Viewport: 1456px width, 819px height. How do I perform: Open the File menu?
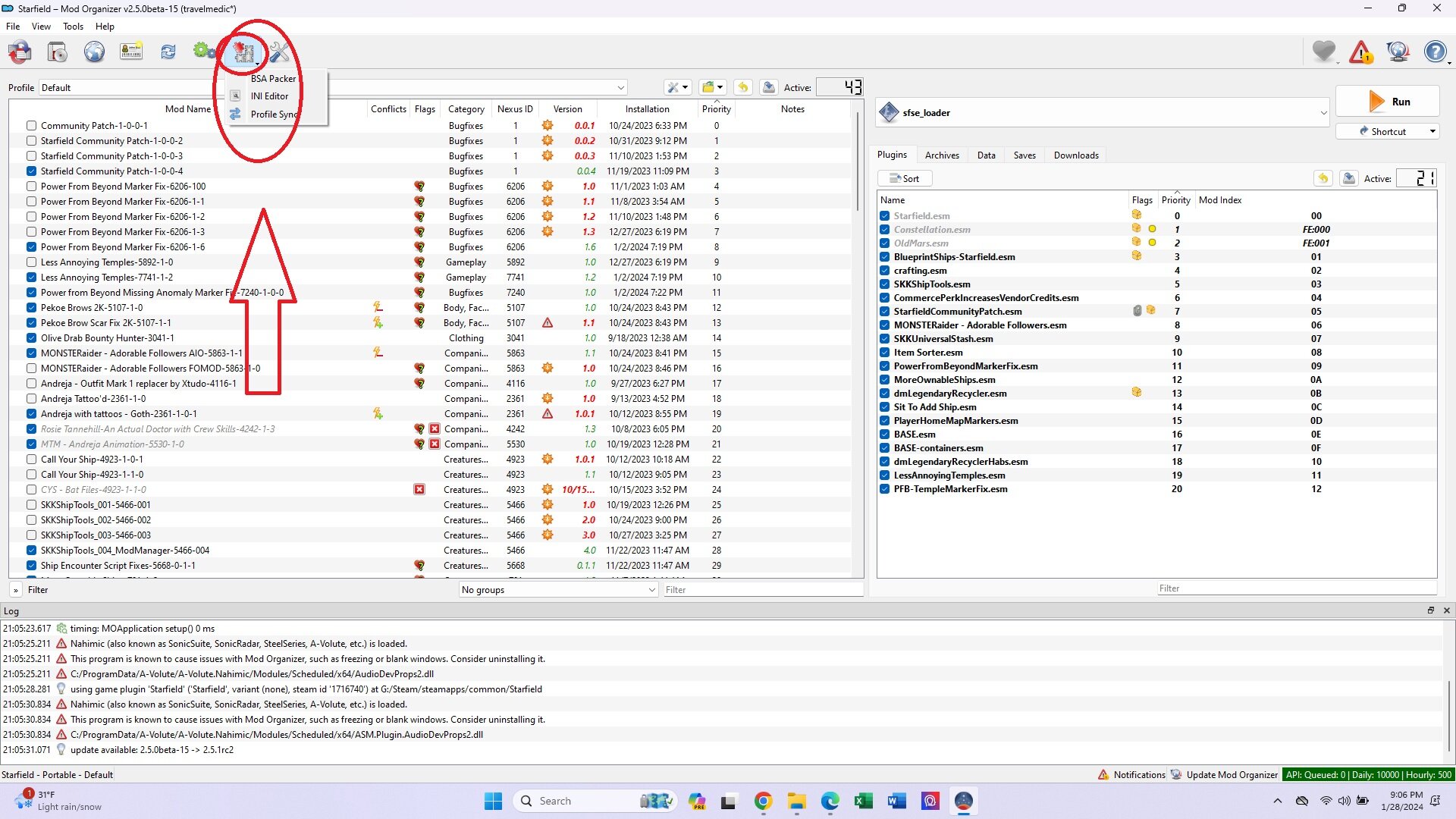click(13, 27)
